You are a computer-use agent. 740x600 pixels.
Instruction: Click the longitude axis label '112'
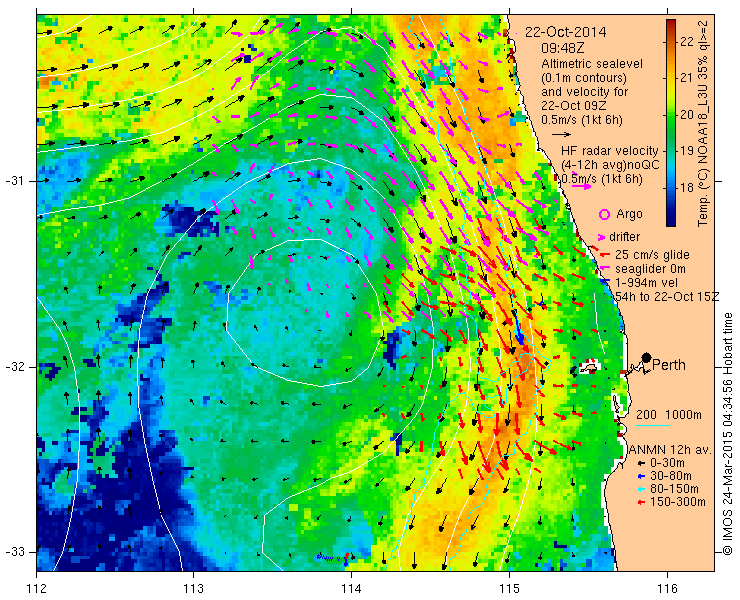pyautogui.click(x=36, y=589)
